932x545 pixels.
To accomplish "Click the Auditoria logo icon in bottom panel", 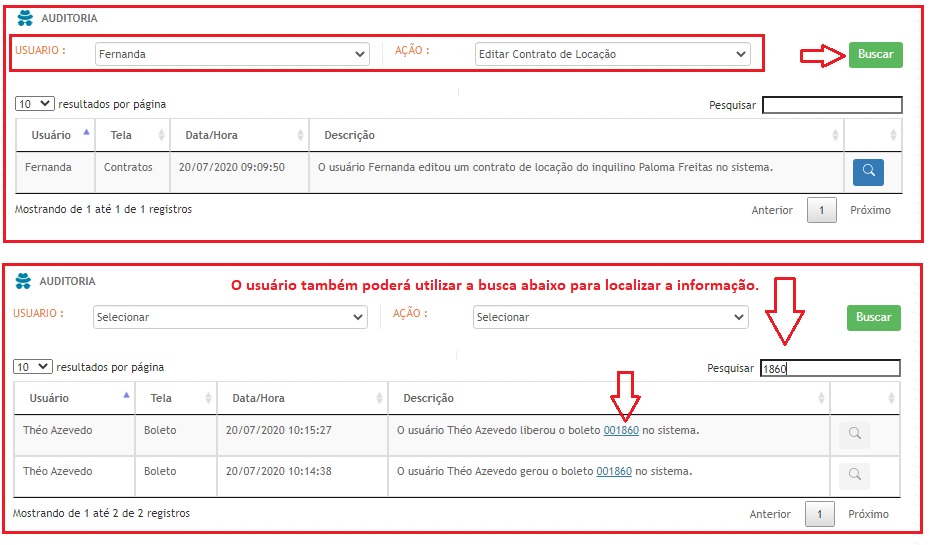I will coord(25,282).
